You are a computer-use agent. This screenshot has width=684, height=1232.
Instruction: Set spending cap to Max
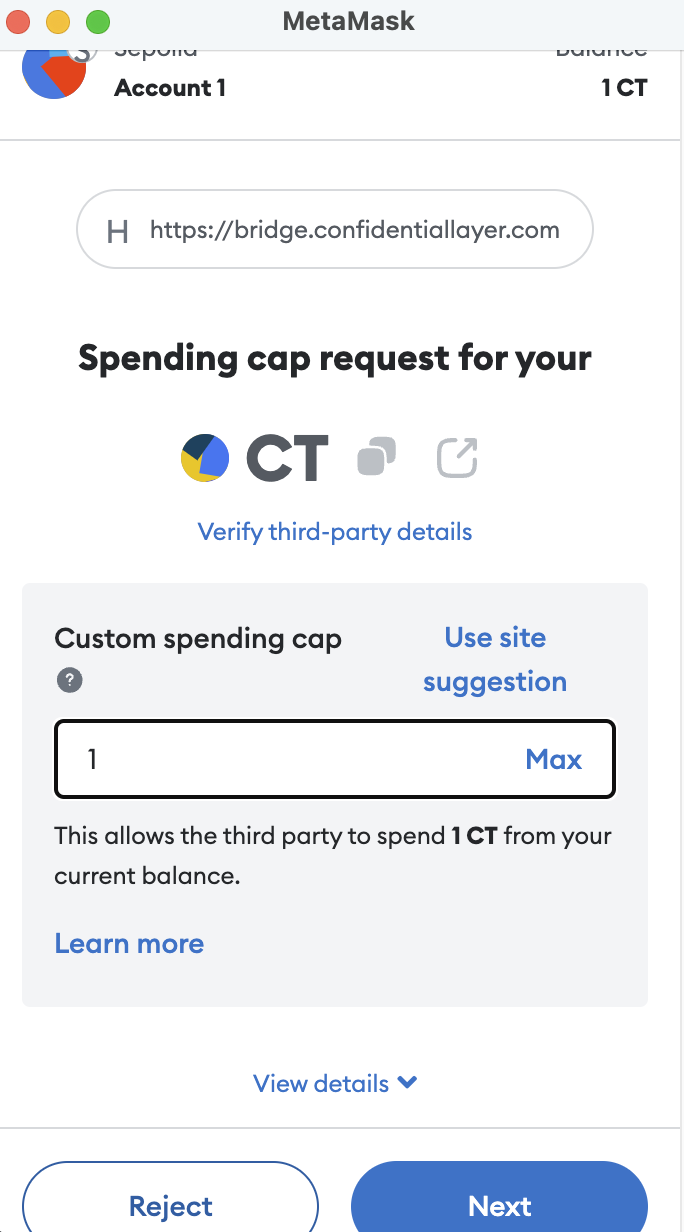pyautogui.click(x=553, y=760)
